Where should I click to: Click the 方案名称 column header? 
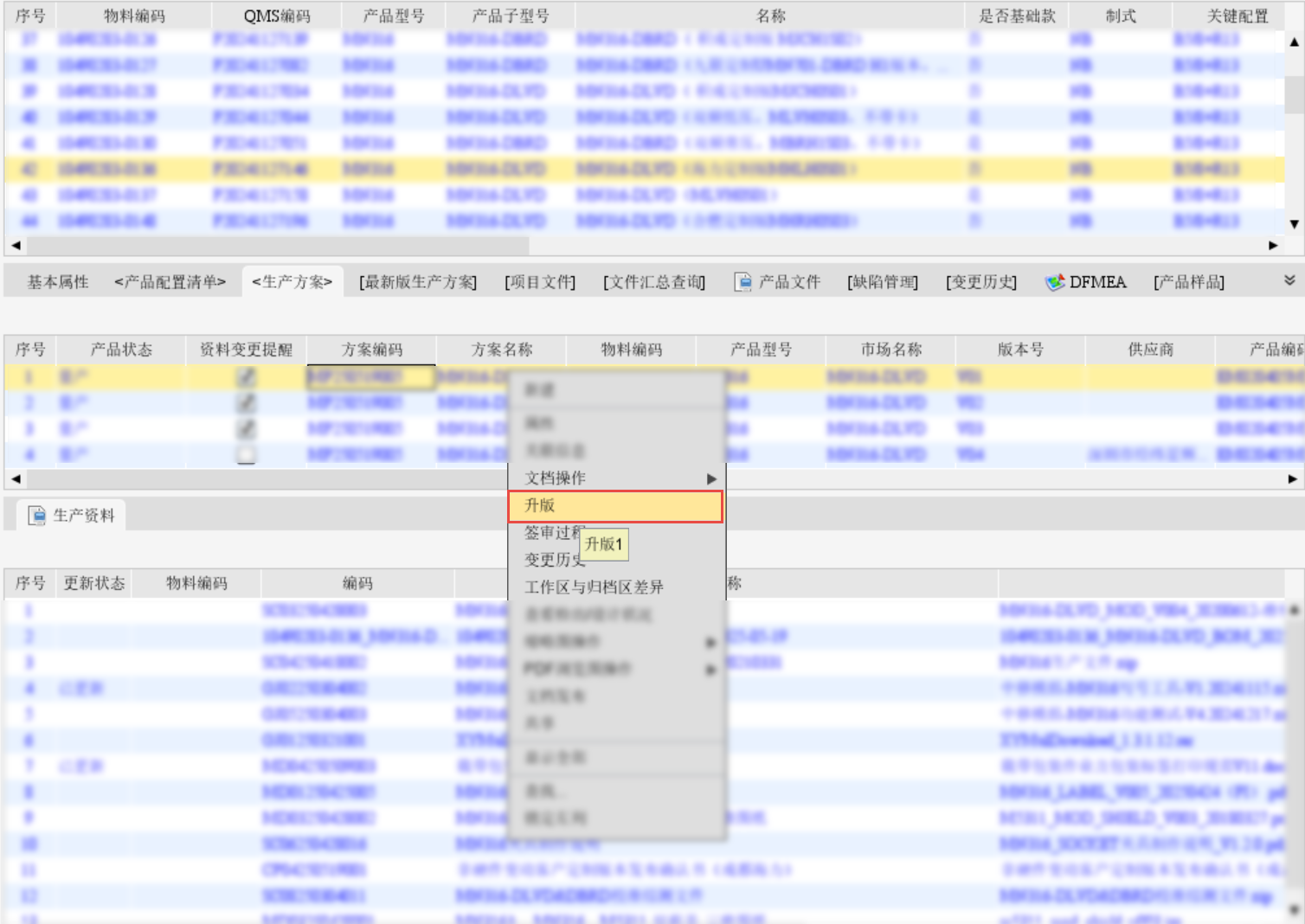point(502,350)
